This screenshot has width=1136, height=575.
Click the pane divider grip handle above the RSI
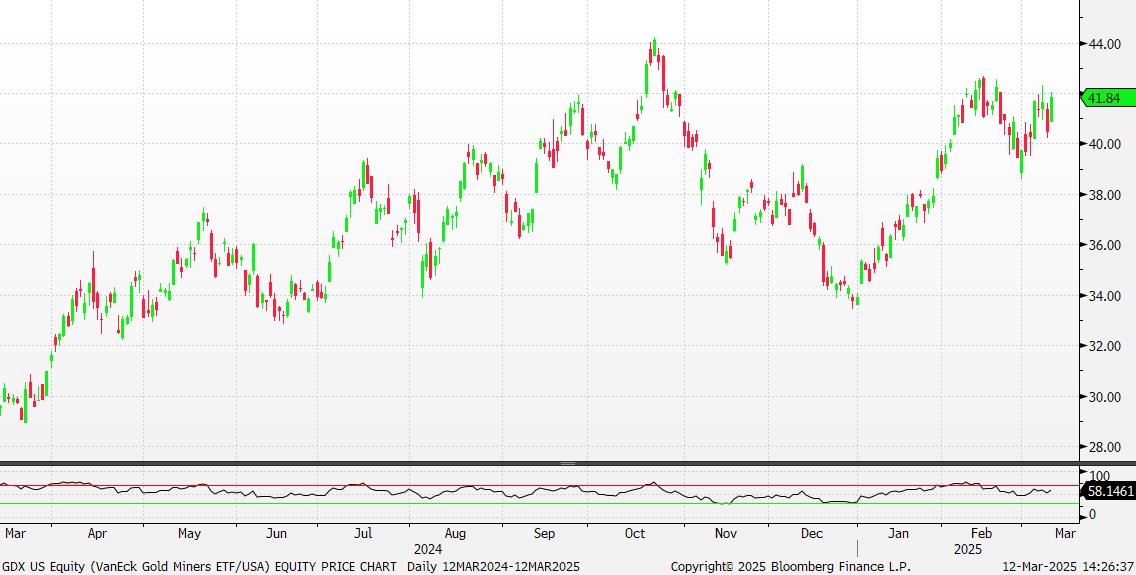click(568, 463)
